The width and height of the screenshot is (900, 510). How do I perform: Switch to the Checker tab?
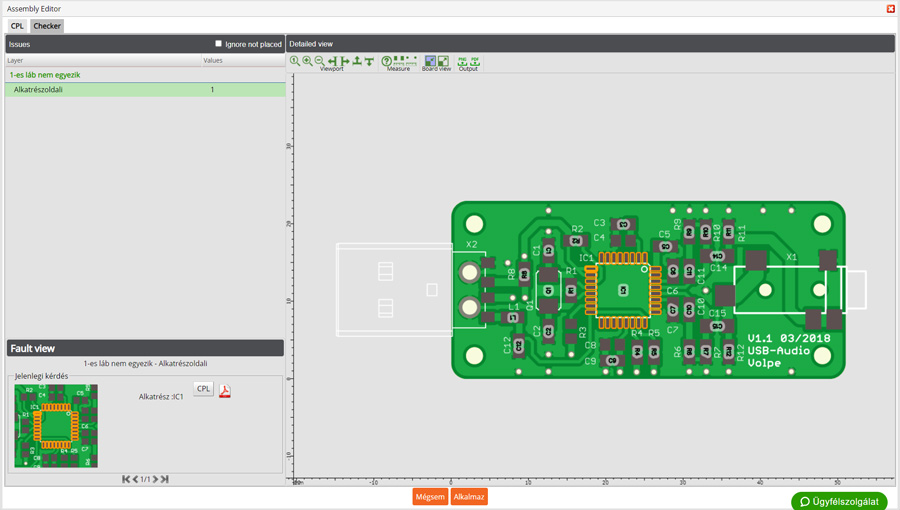pos(47,26)
